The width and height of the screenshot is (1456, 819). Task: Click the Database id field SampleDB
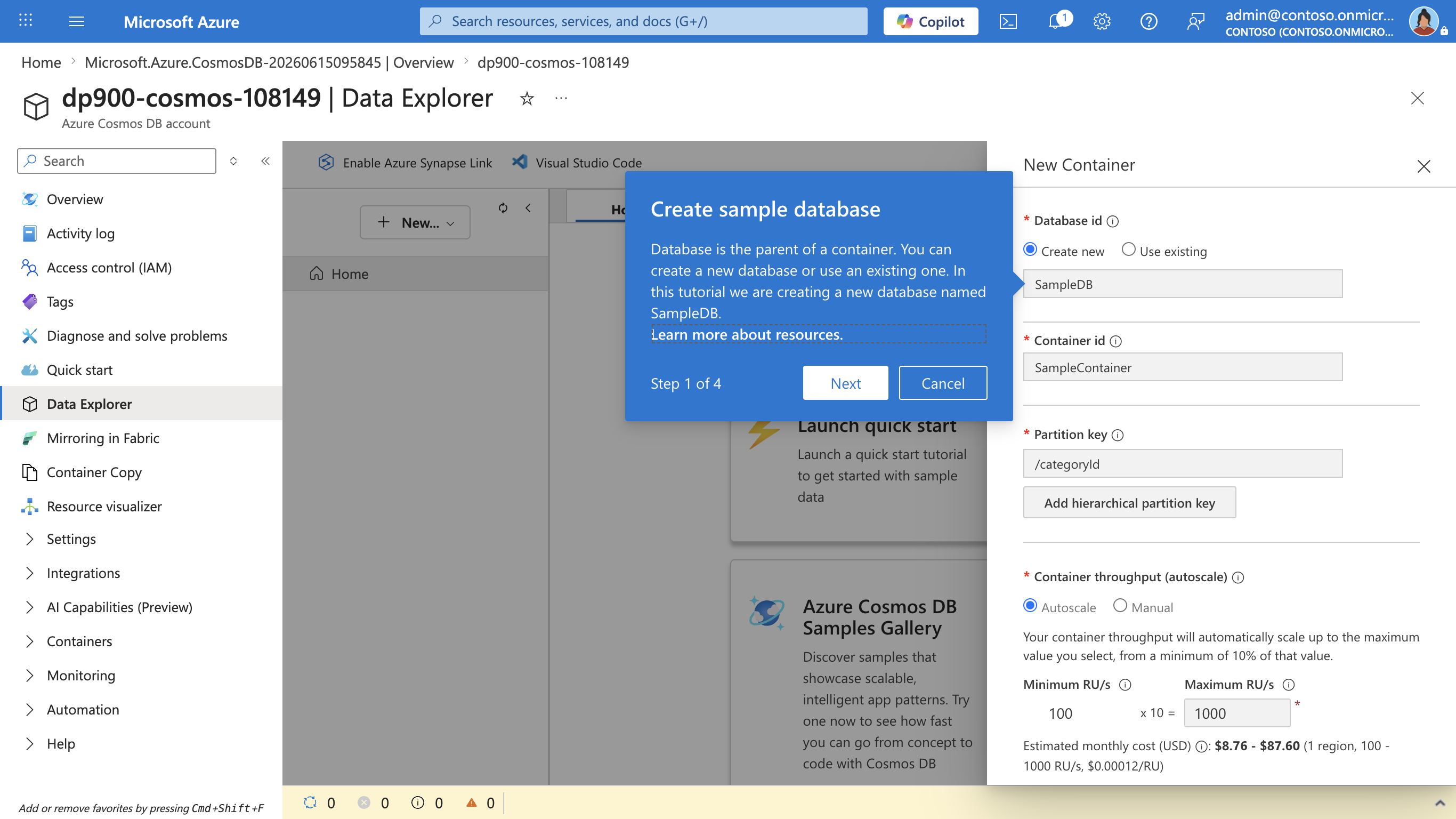click(1183, 284)
